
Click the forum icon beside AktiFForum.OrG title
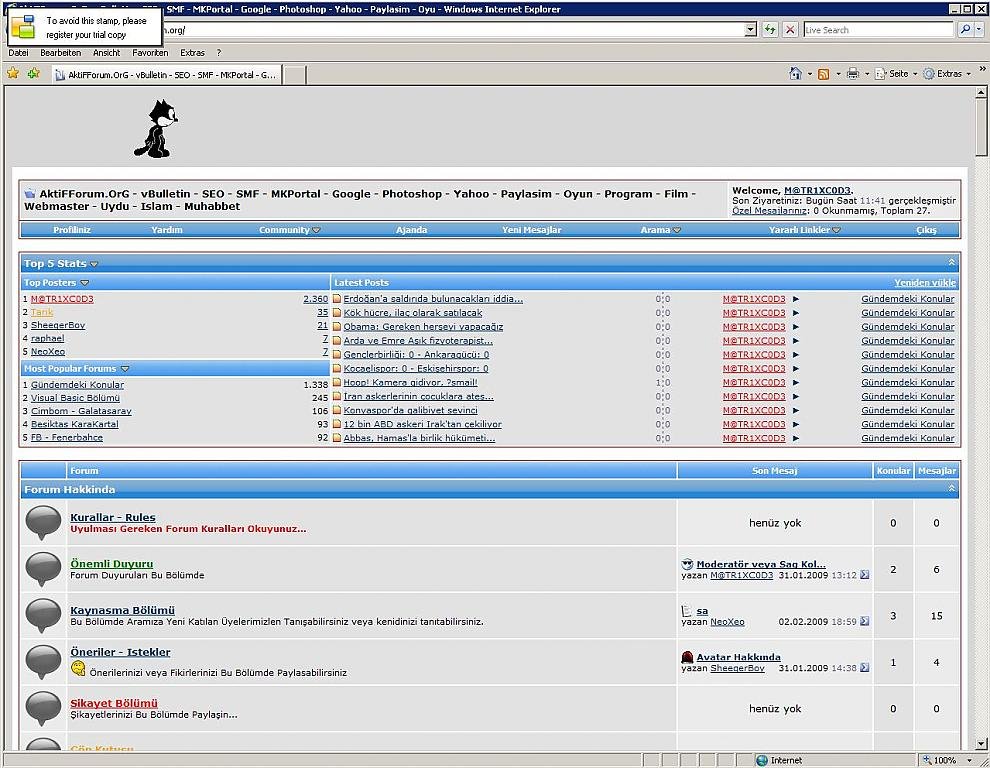pyautogui.click(x=30, y=194)
